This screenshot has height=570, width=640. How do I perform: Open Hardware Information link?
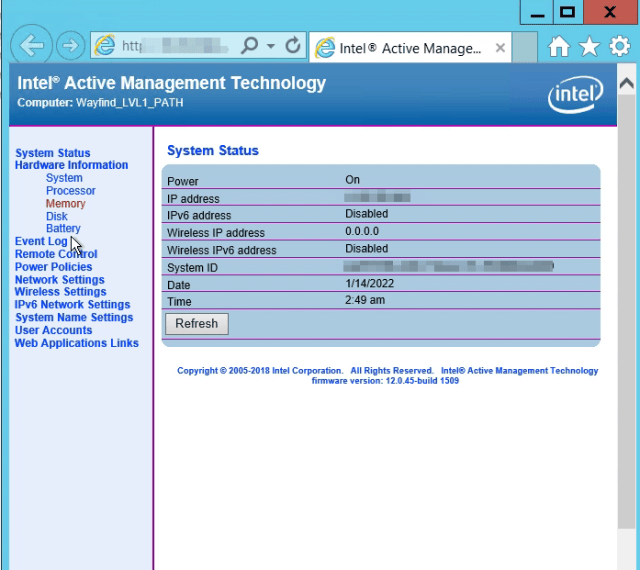pos(71,165)
